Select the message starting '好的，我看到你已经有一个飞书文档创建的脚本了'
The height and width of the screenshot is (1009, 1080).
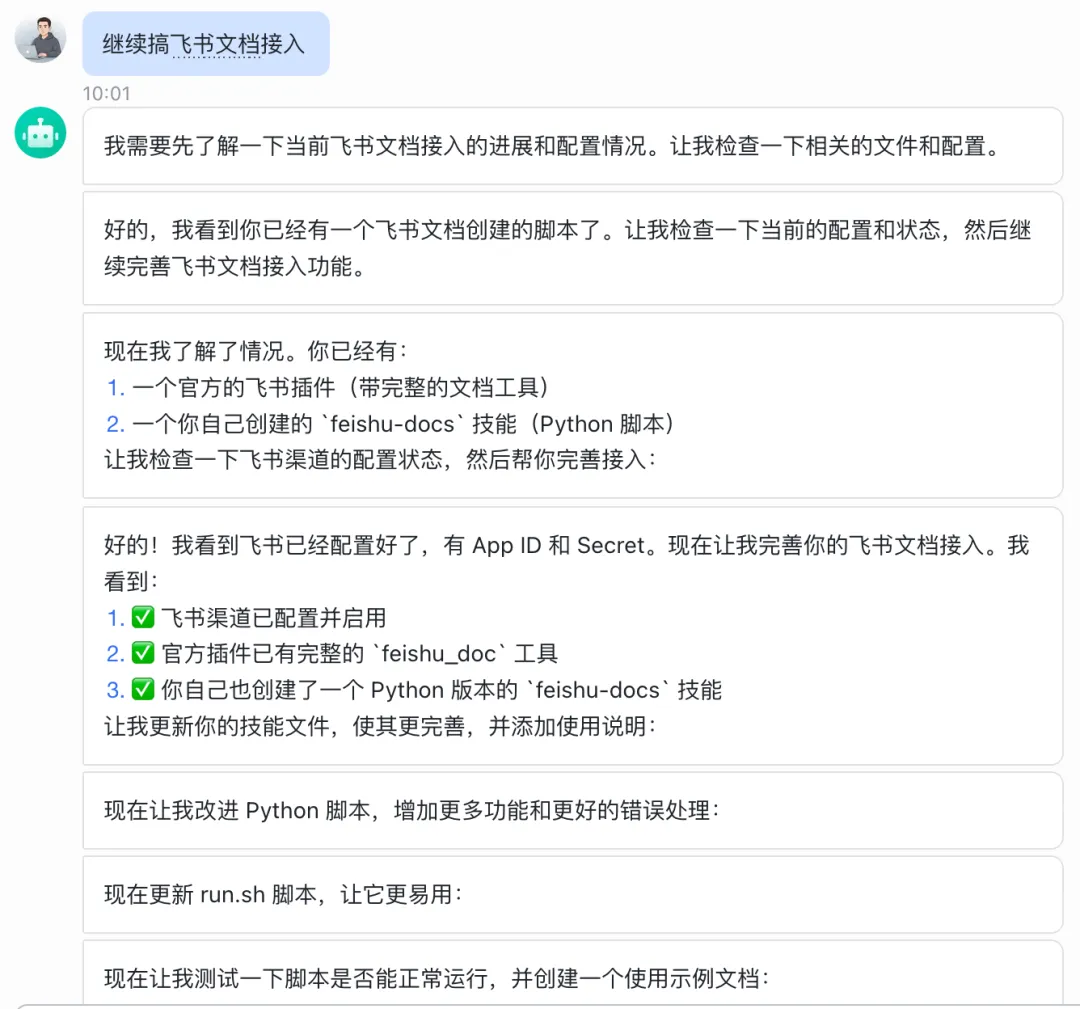point(572,248)
